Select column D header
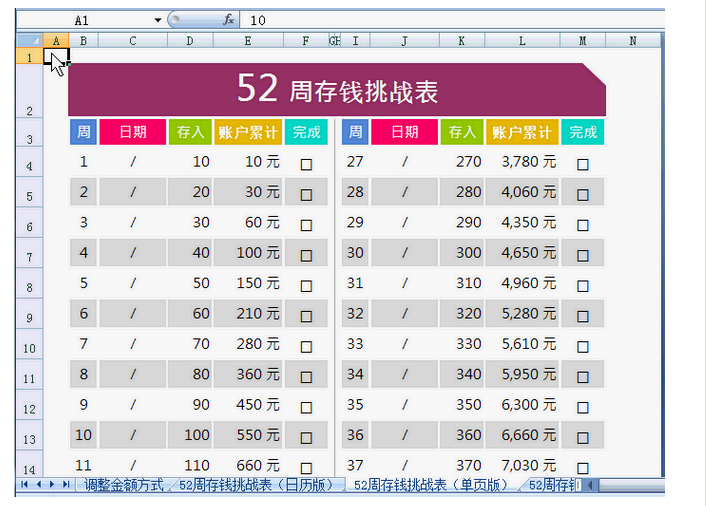This screenshot has width=706, height=506. [x=190, y=41]
